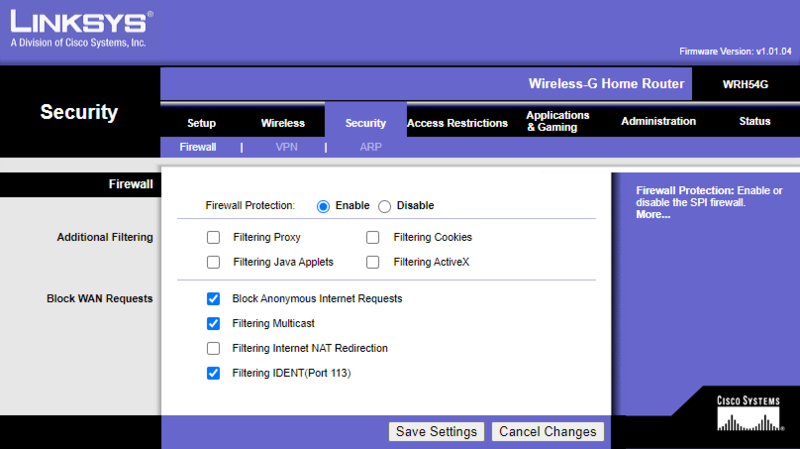
Task: Click the Additional Filtering section label
Action: [105, 237]
